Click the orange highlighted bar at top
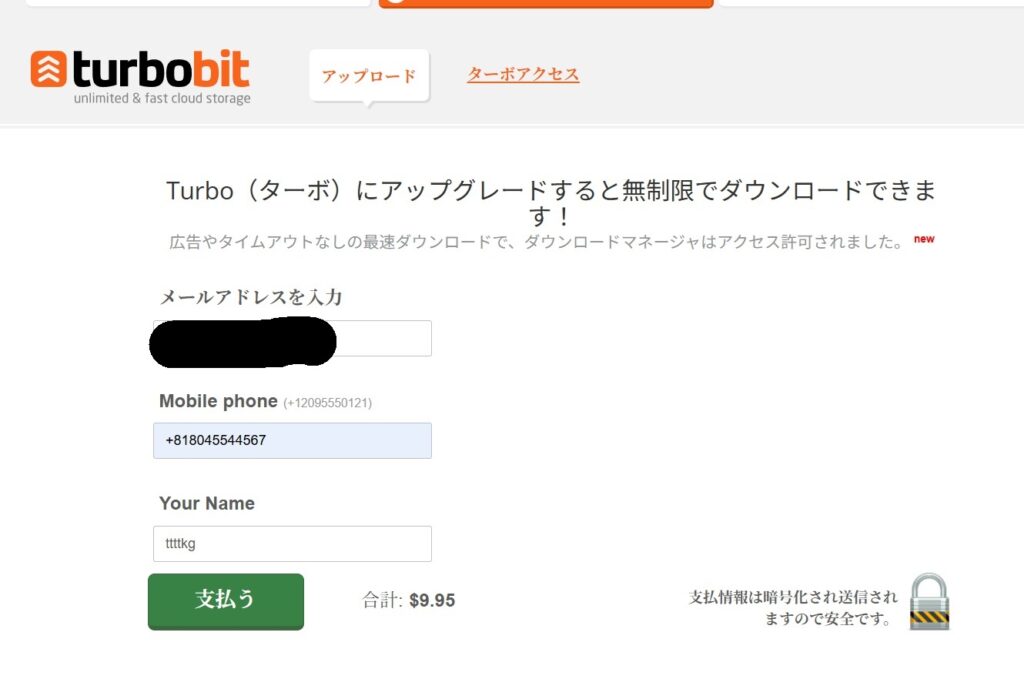The height and width of the screenshot is (679, 1024). [546, 3]
